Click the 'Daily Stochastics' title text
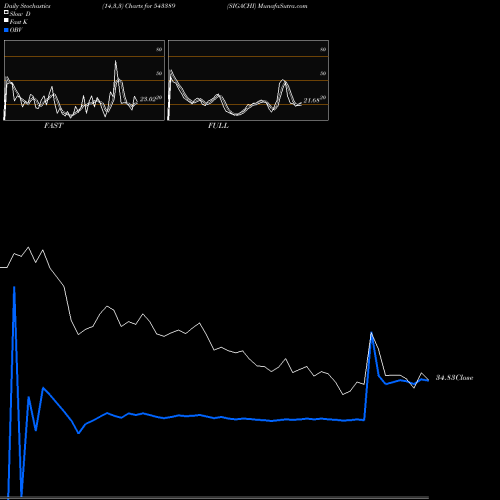This screenshot has height=500, width=500. tap(27, 6)
